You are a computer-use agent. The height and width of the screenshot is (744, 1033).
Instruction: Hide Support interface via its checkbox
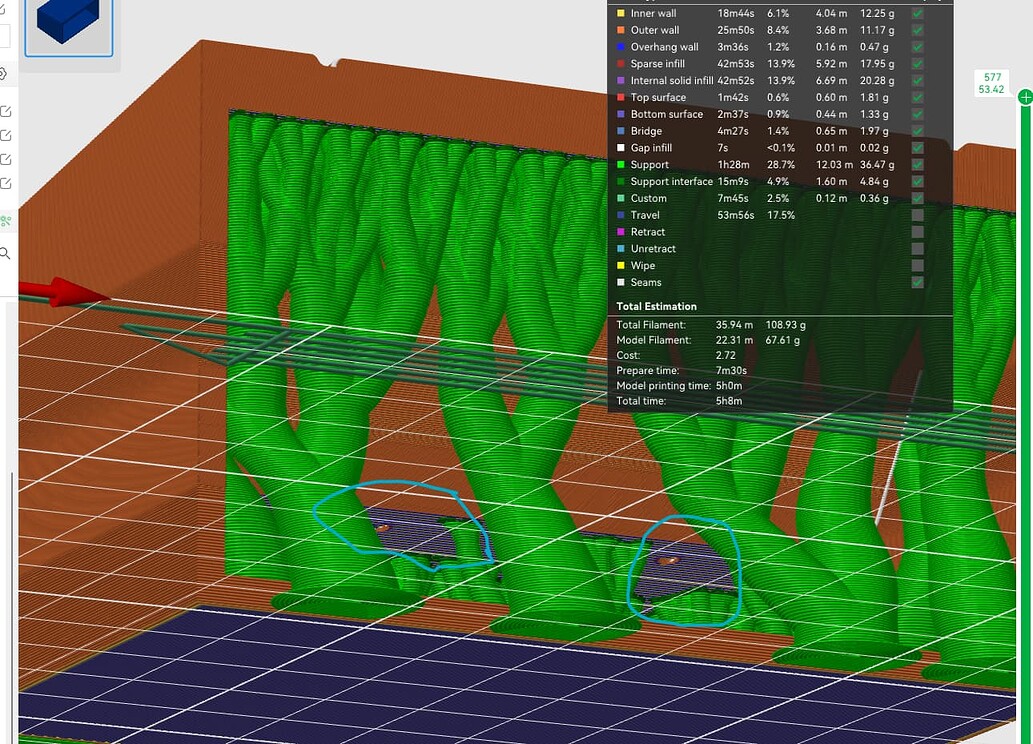point(917,181)
